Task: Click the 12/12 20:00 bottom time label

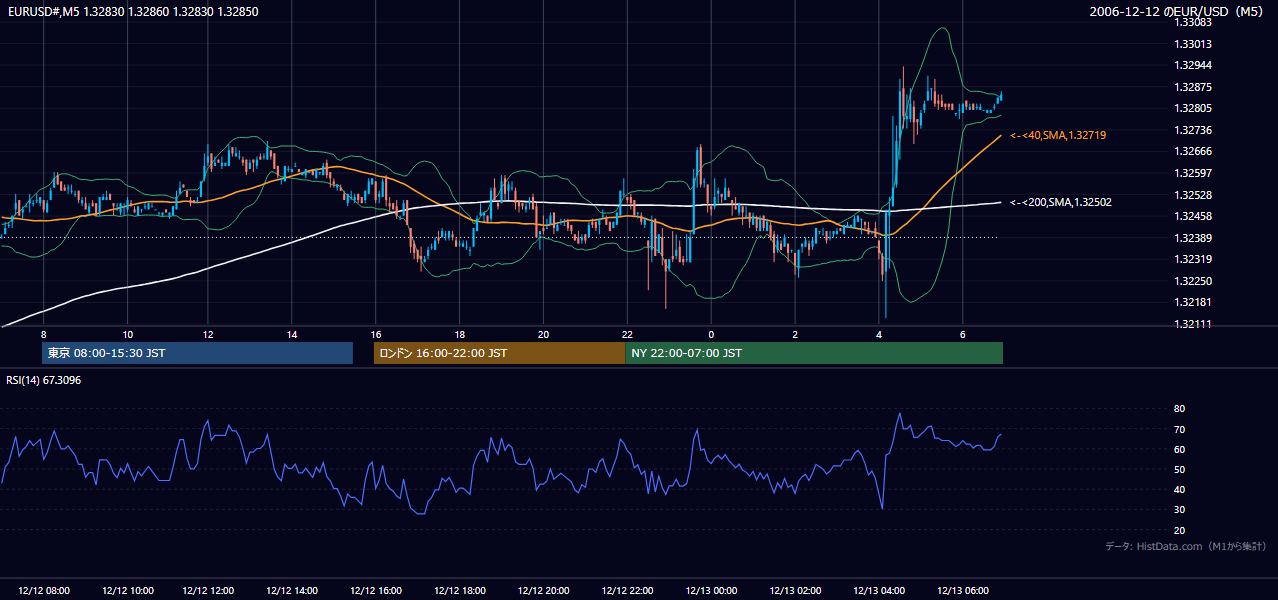Action: point(543,591)
